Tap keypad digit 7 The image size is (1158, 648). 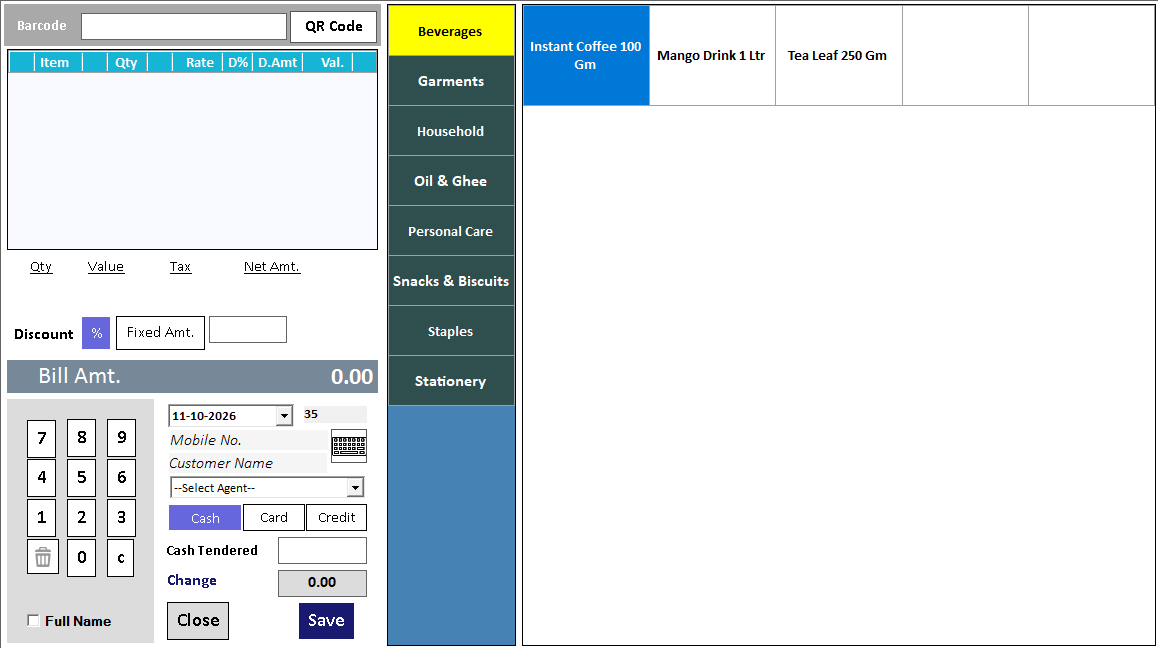click(42, 438)
